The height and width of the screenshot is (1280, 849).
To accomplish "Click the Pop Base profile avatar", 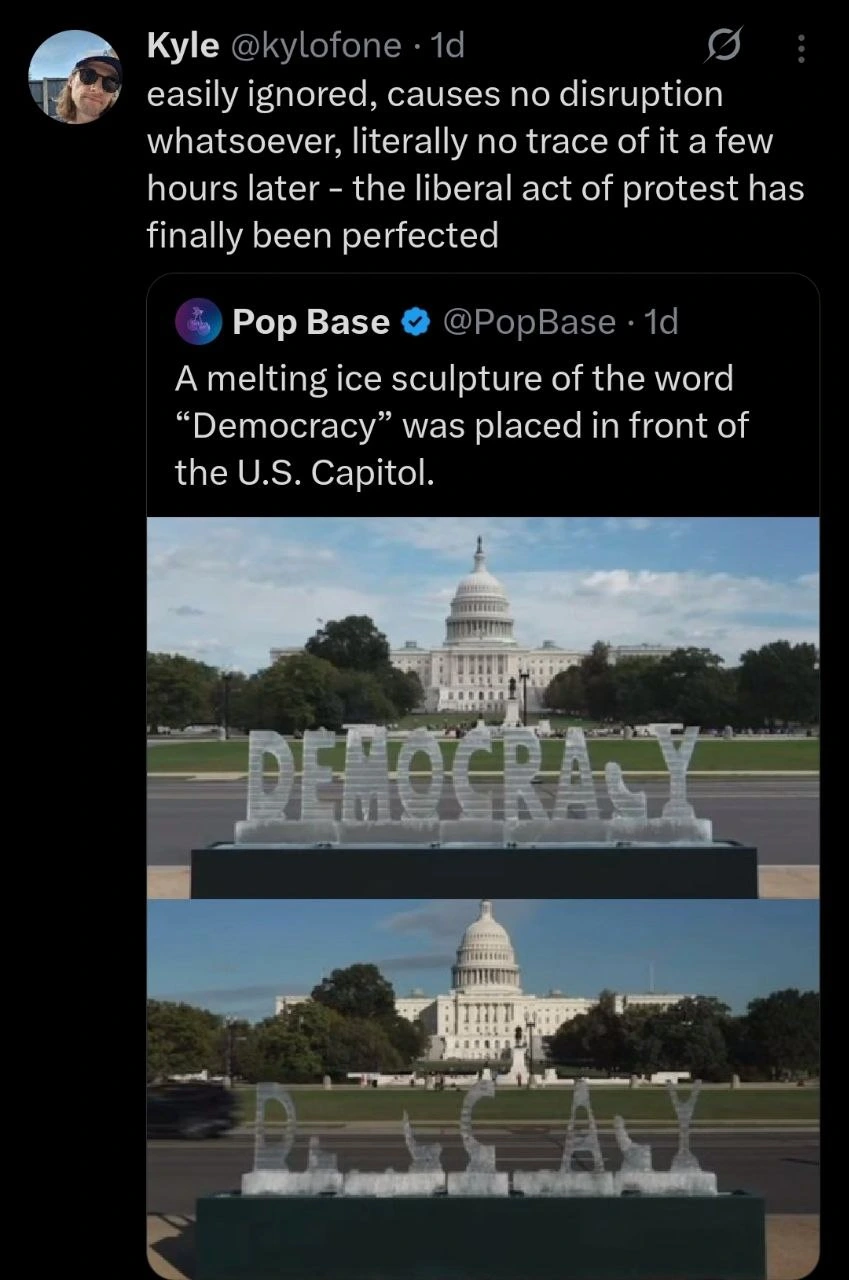I will (199, 322).
